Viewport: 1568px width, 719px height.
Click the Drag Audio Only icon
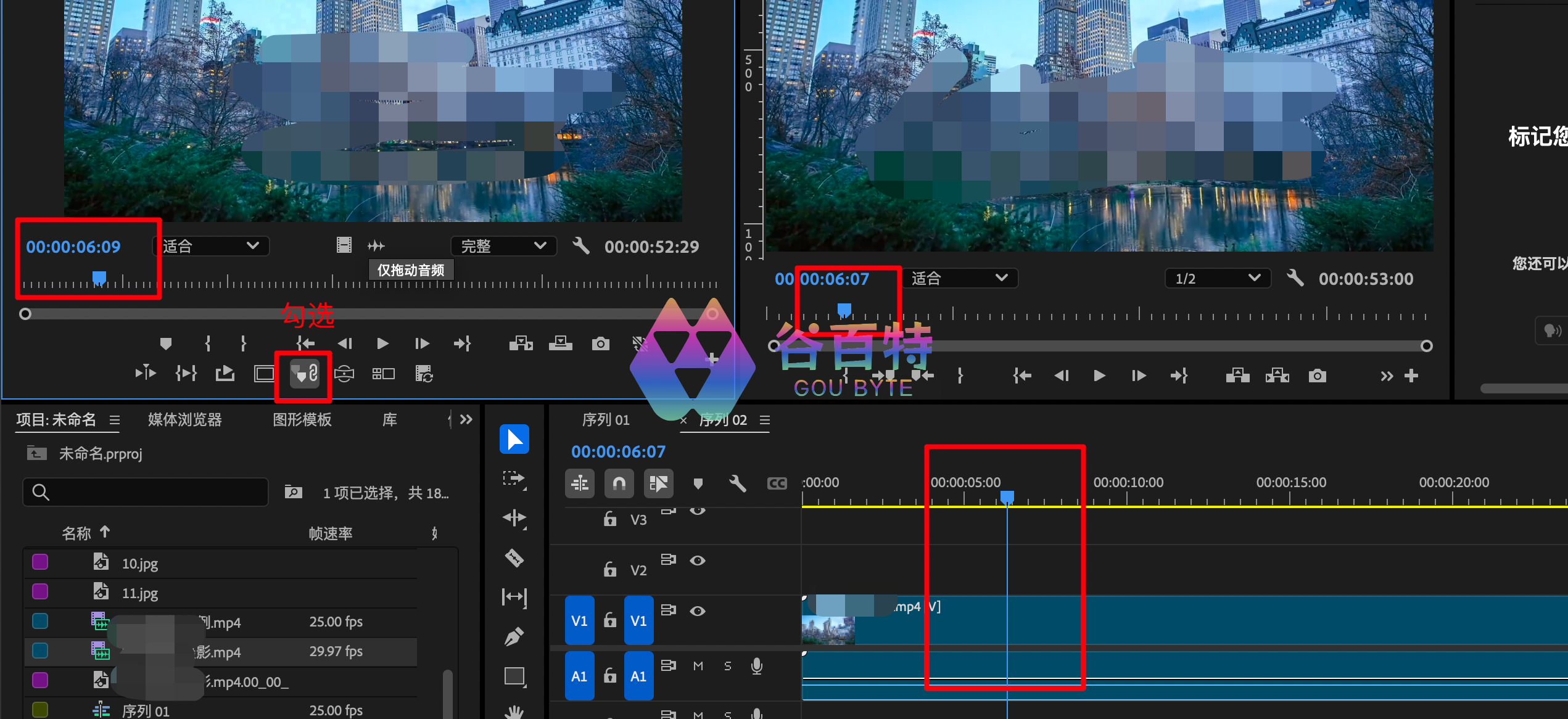pyautogui.click(x=376, y=246)
